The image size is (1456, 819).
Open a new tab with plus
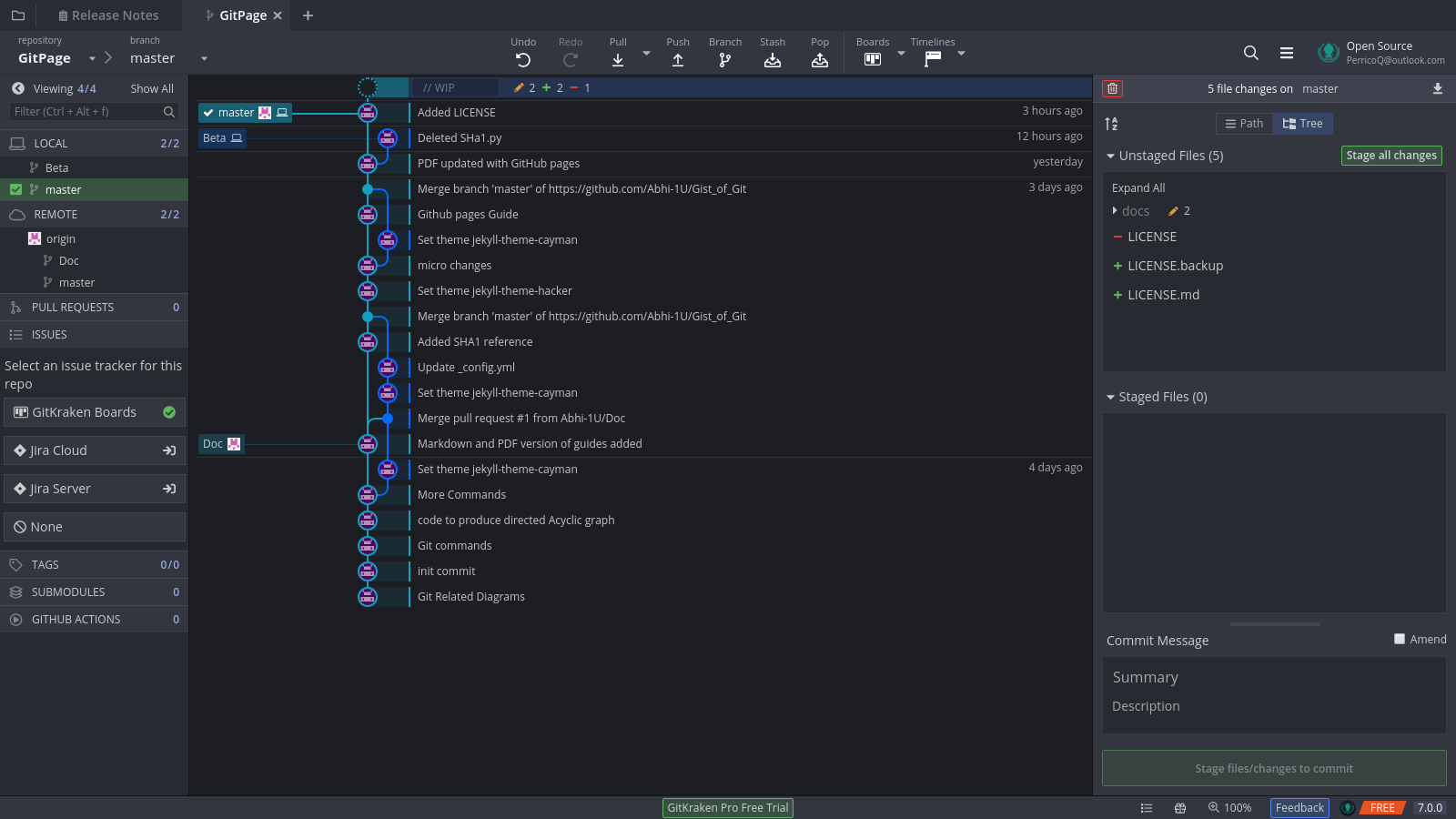pos(308,15)
